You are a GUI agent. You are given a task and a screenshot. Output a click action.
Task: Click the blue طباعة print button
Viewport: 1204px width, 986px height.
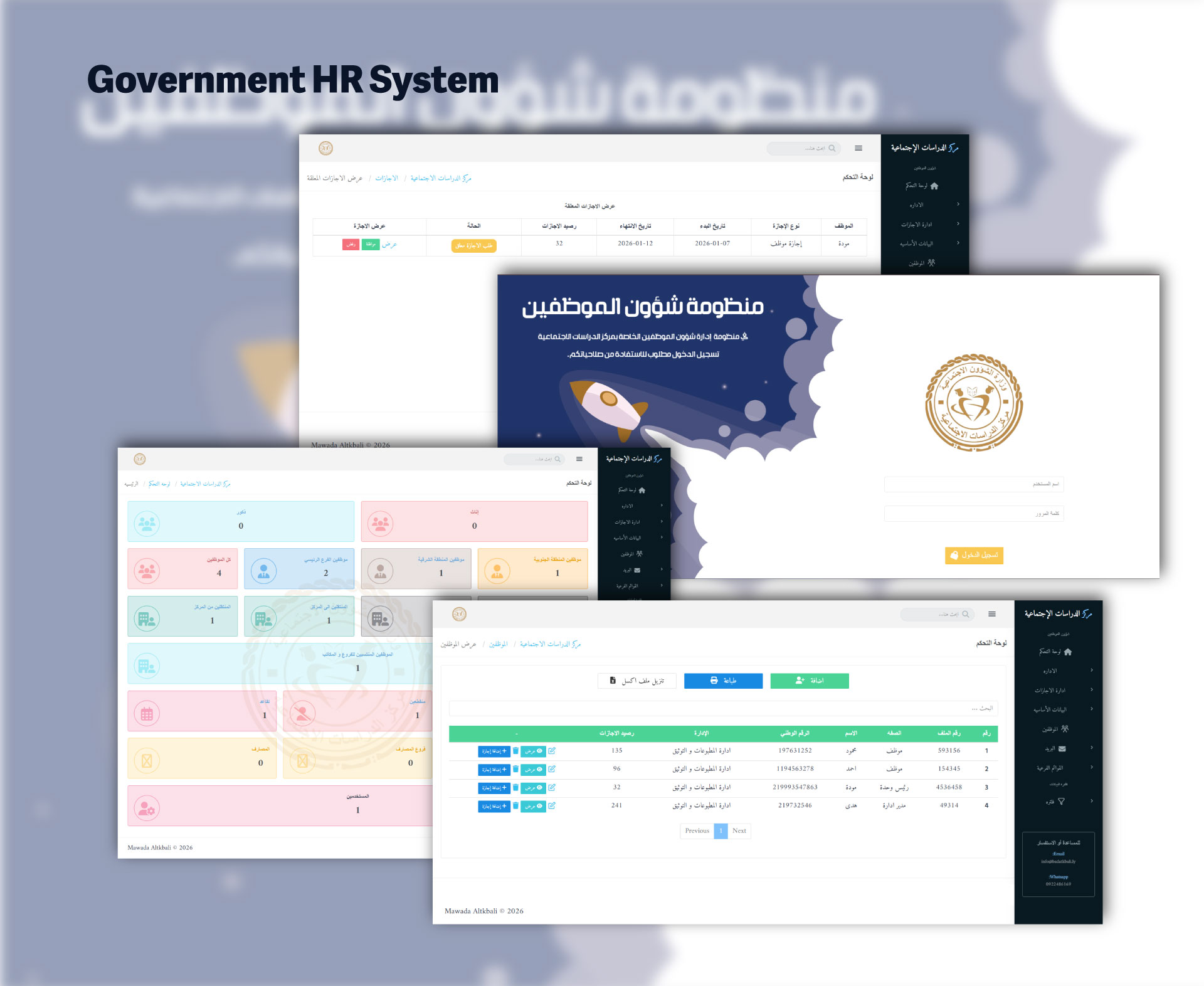pyautogui.click(x=723, y=681)
